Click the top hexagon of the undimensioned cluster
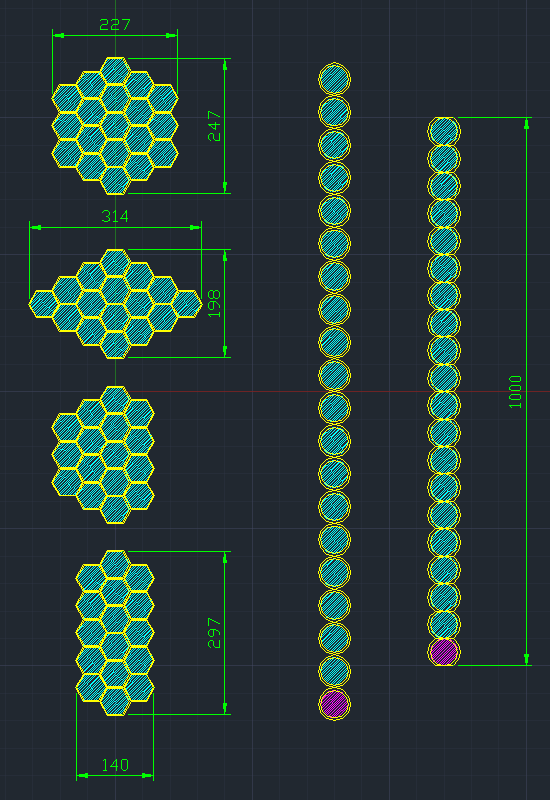 tap(115, 399)
